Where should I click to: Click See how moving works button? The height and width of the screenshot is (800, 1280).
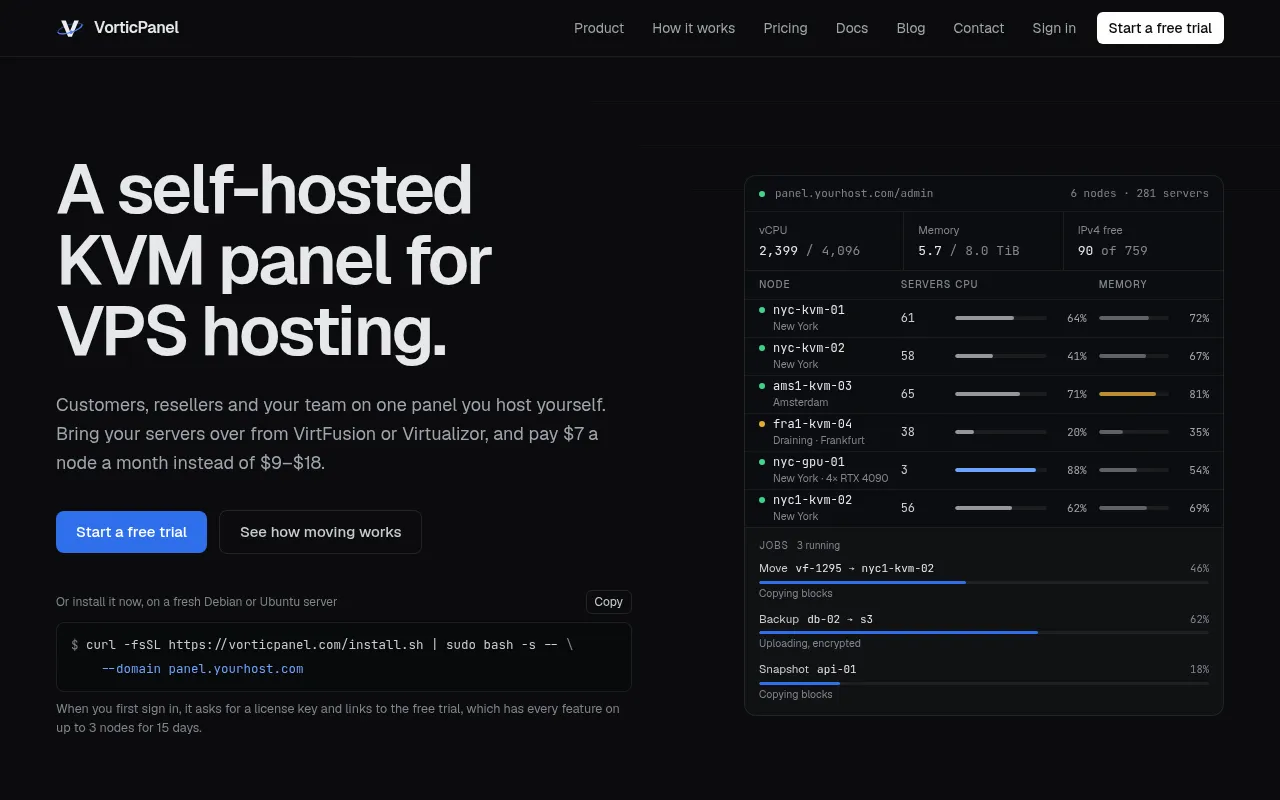pos(320,532)
